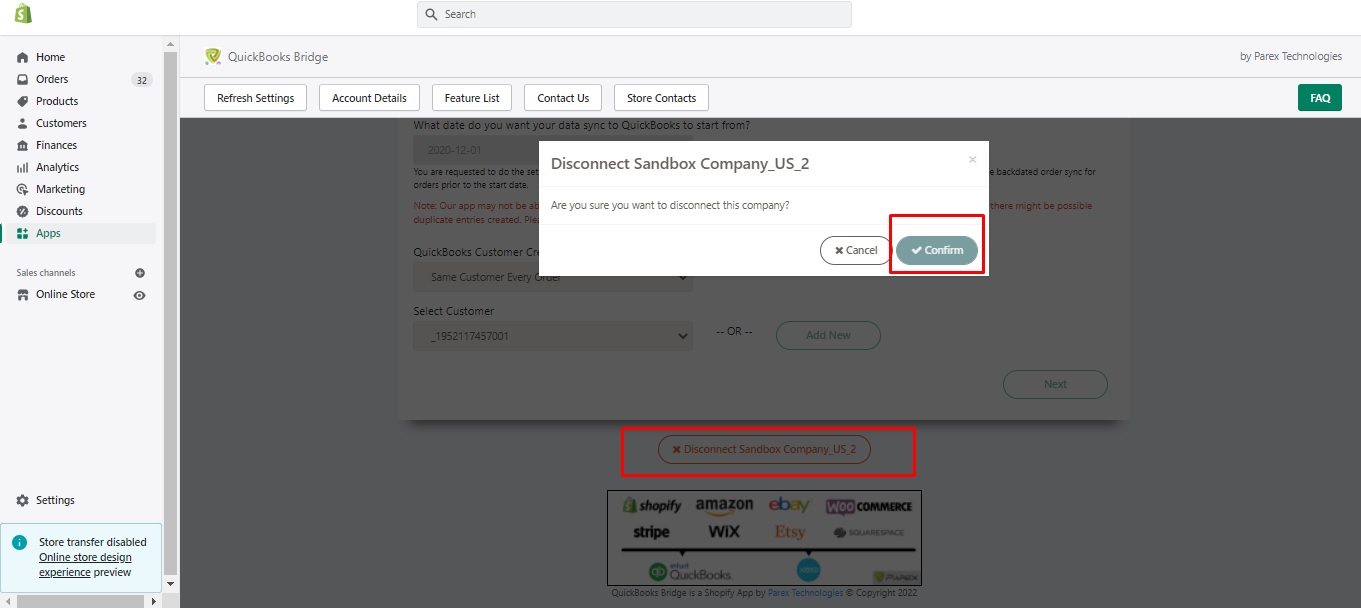
Task: Add a sales channel with plus icon
Action: [140, 273]
